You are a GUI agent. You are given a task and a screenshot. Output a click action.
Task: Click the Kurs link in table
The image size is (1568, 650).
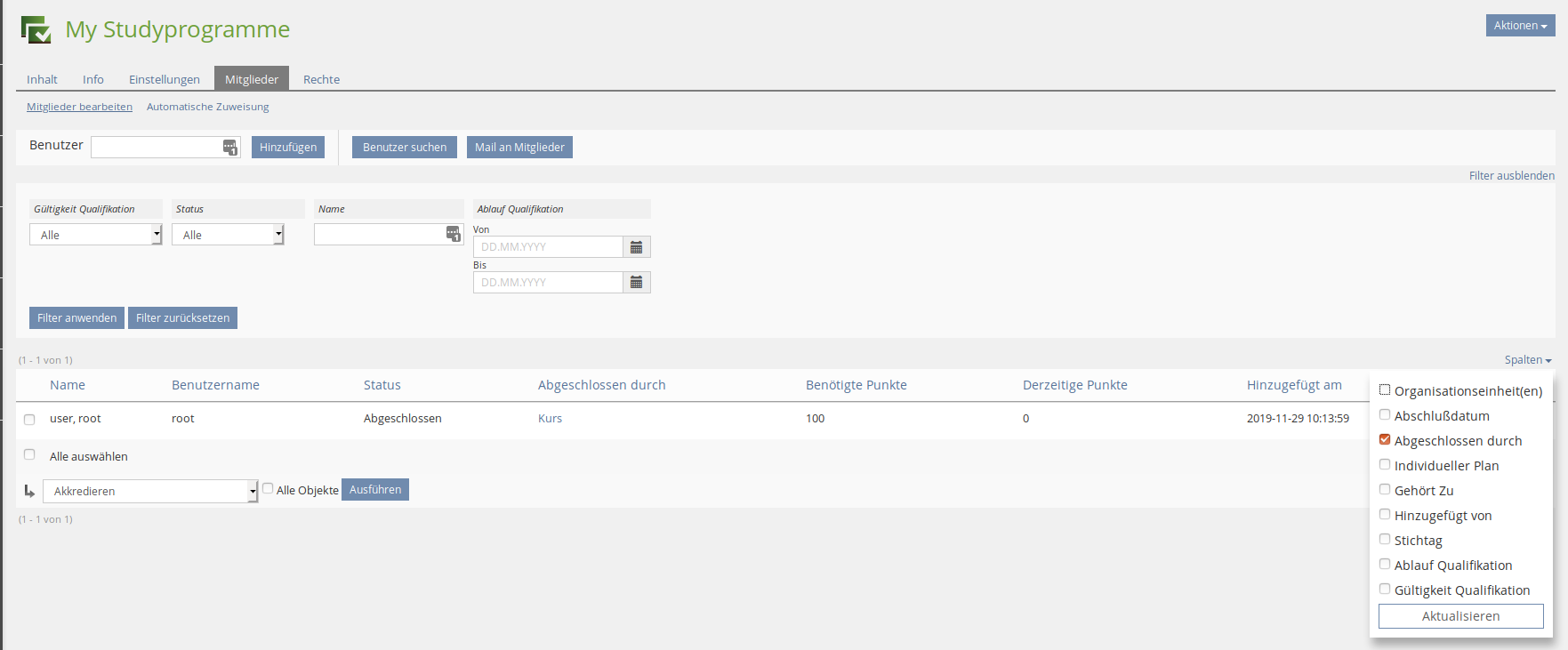coord(550,419)
